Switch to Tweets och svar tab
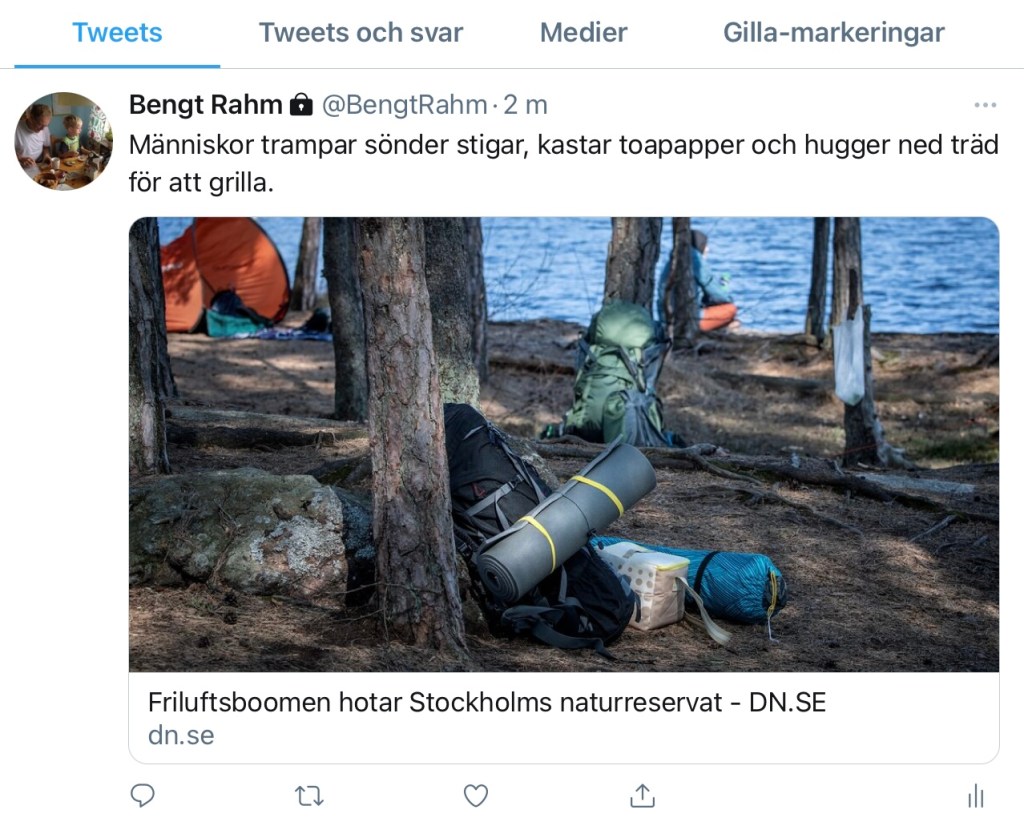Viewport: 1024px width, 822px height. pos(361,33)
